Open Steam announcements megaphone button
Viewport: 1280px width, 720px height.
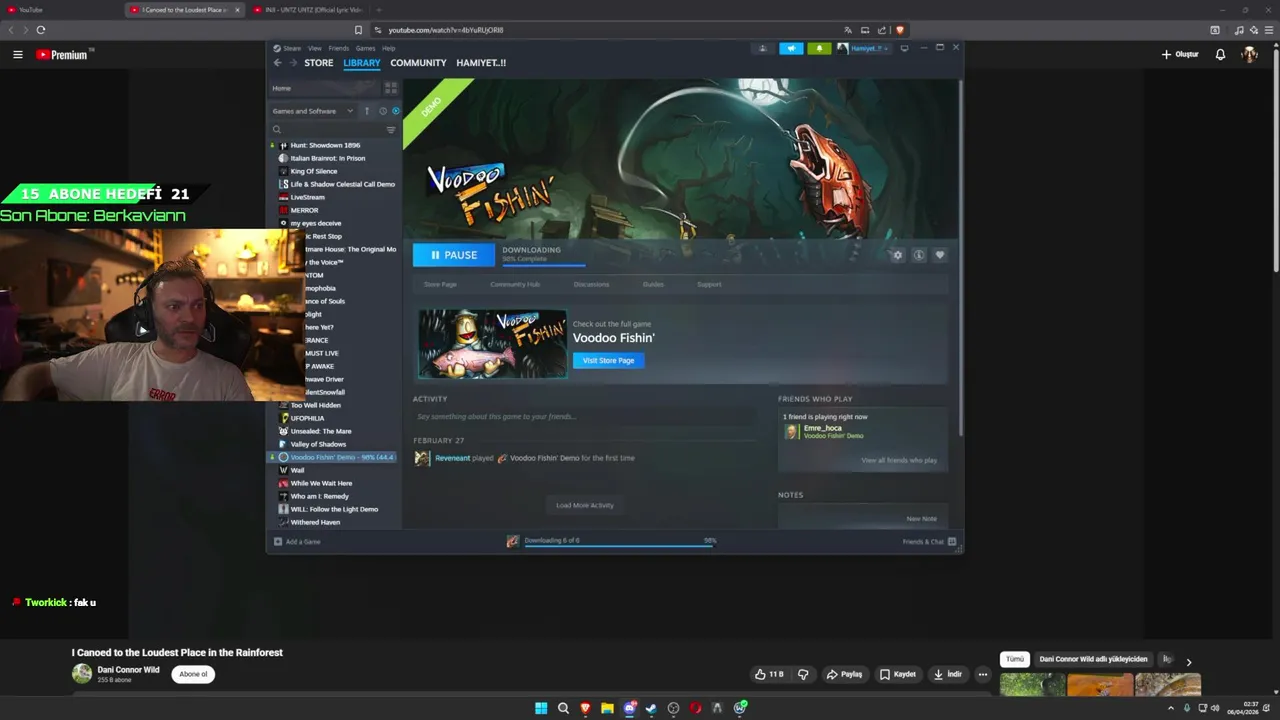791,48
